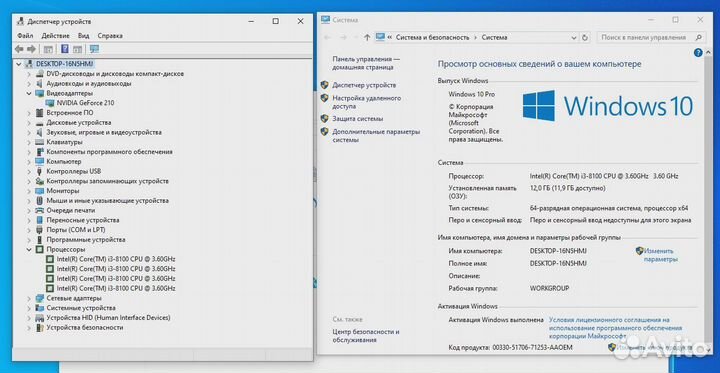Collapse the Видеоадаптеры branch
Screen dimensions: 720x373
click(29, 93)
